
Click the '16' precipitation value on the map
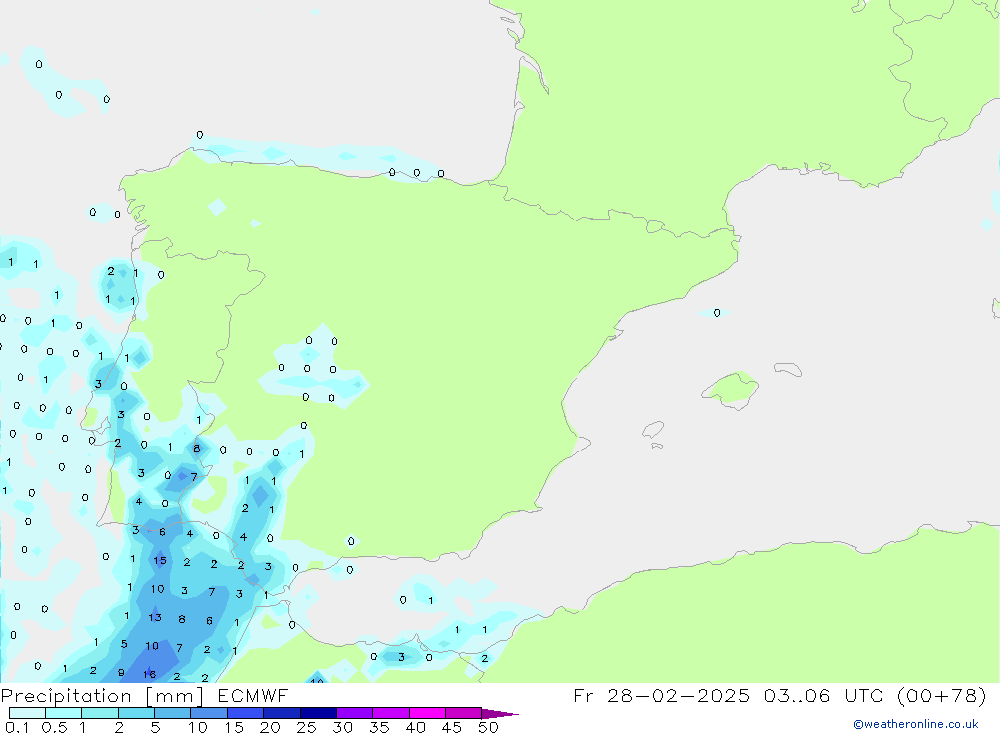149,674
